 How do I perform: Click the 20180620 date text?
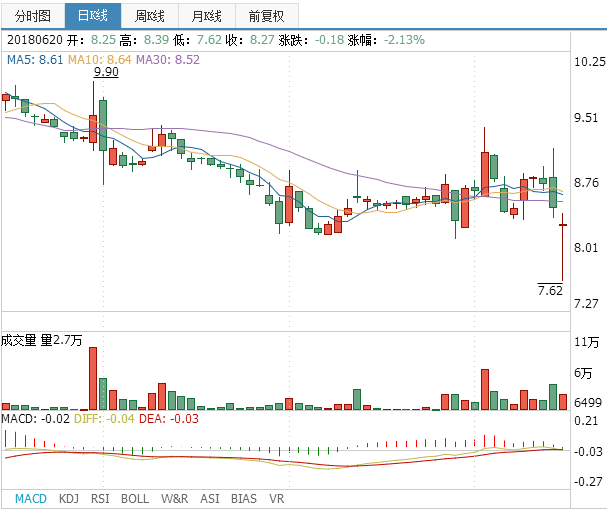click(x=35, y=39)
